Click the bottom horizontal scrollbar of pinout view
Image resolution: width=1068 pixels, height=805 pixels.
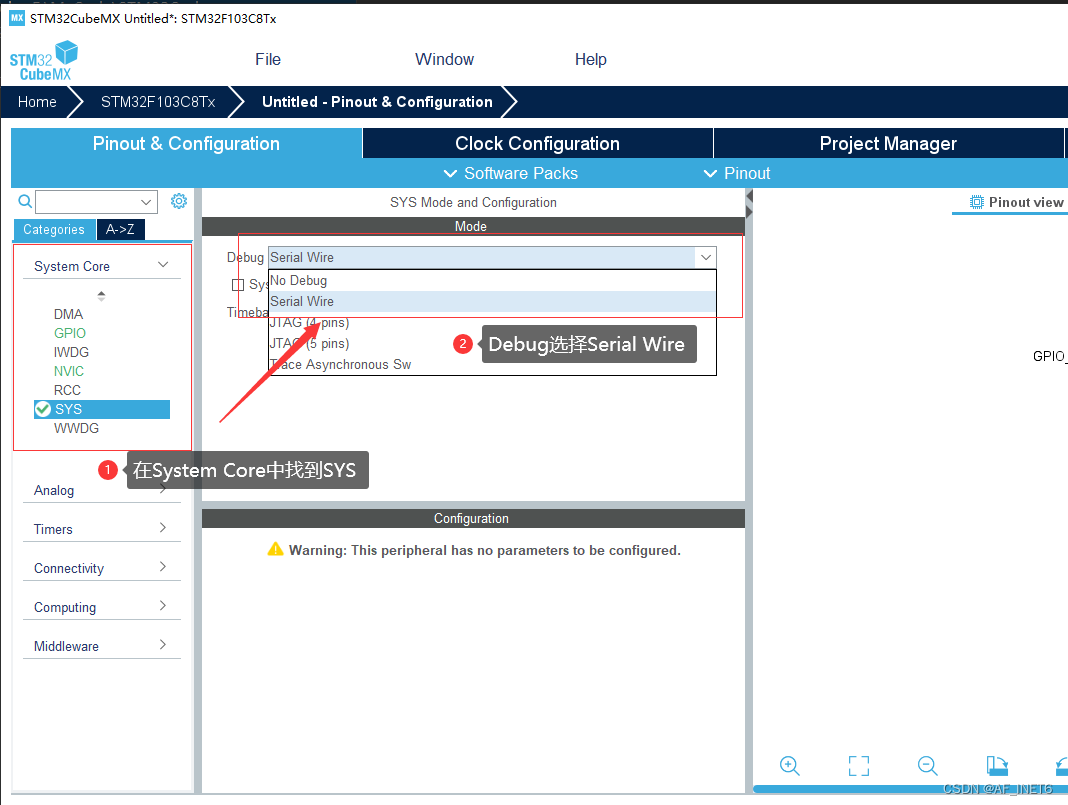(910, 789)
